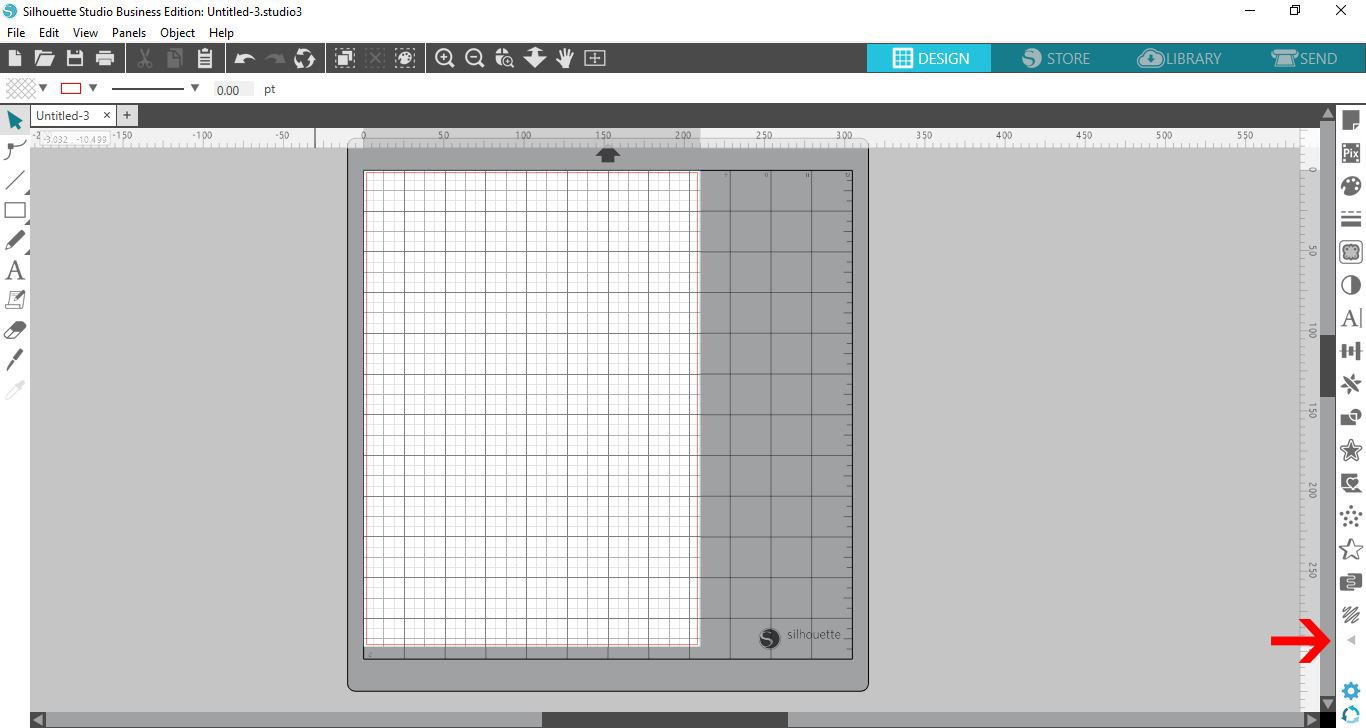Image resolution: width=1366 pixels, height=728 pixels.
Task: Click the blue sync arrows icon
Action: point(1351,715)
